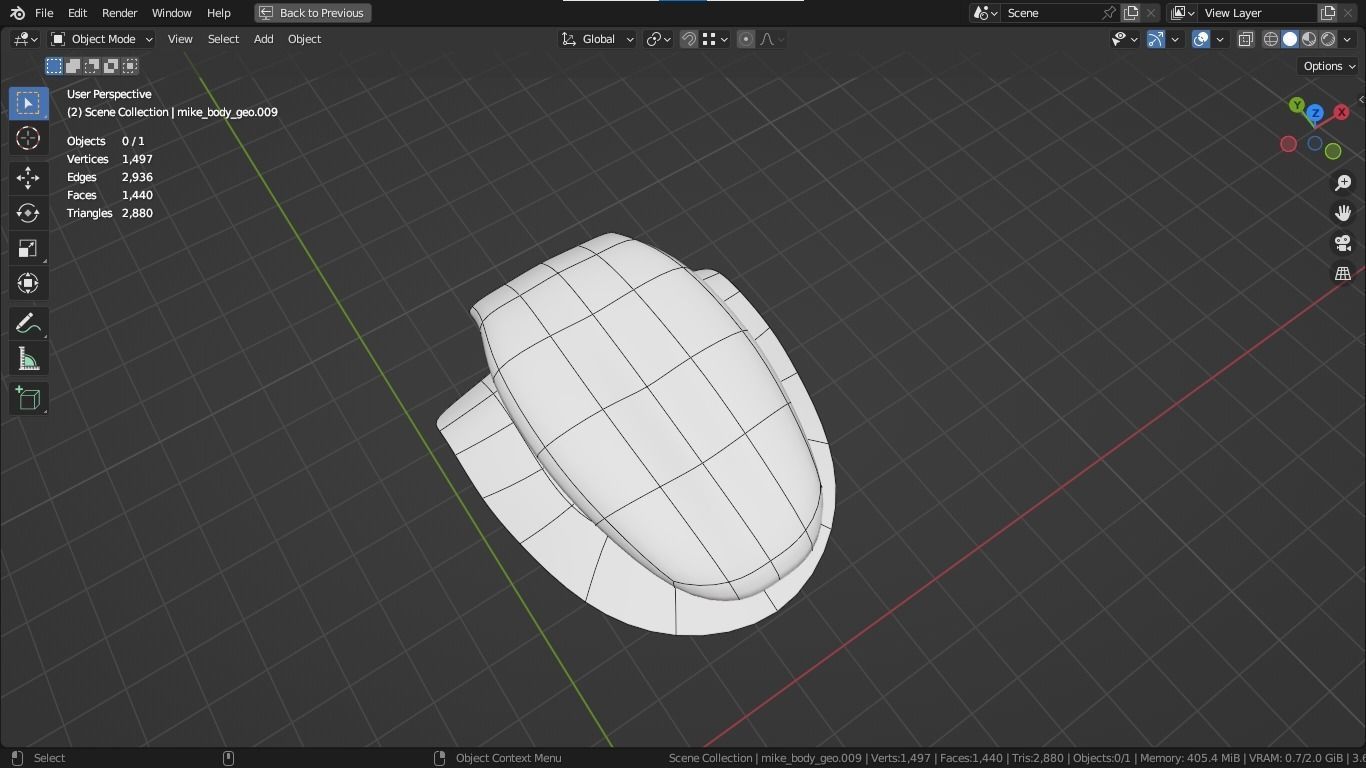Open the Options dropdown
Image resolution: width=1366 pixels, height=768 pixels.
(x=1330, y=66)
